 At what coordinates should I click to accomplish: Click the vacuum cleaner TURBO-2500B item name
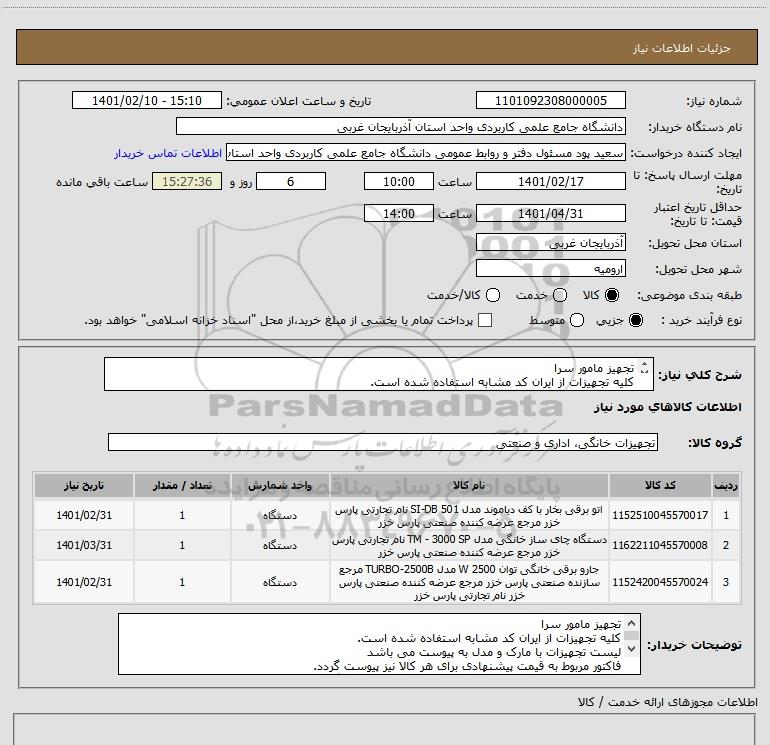tap(469, 582)
